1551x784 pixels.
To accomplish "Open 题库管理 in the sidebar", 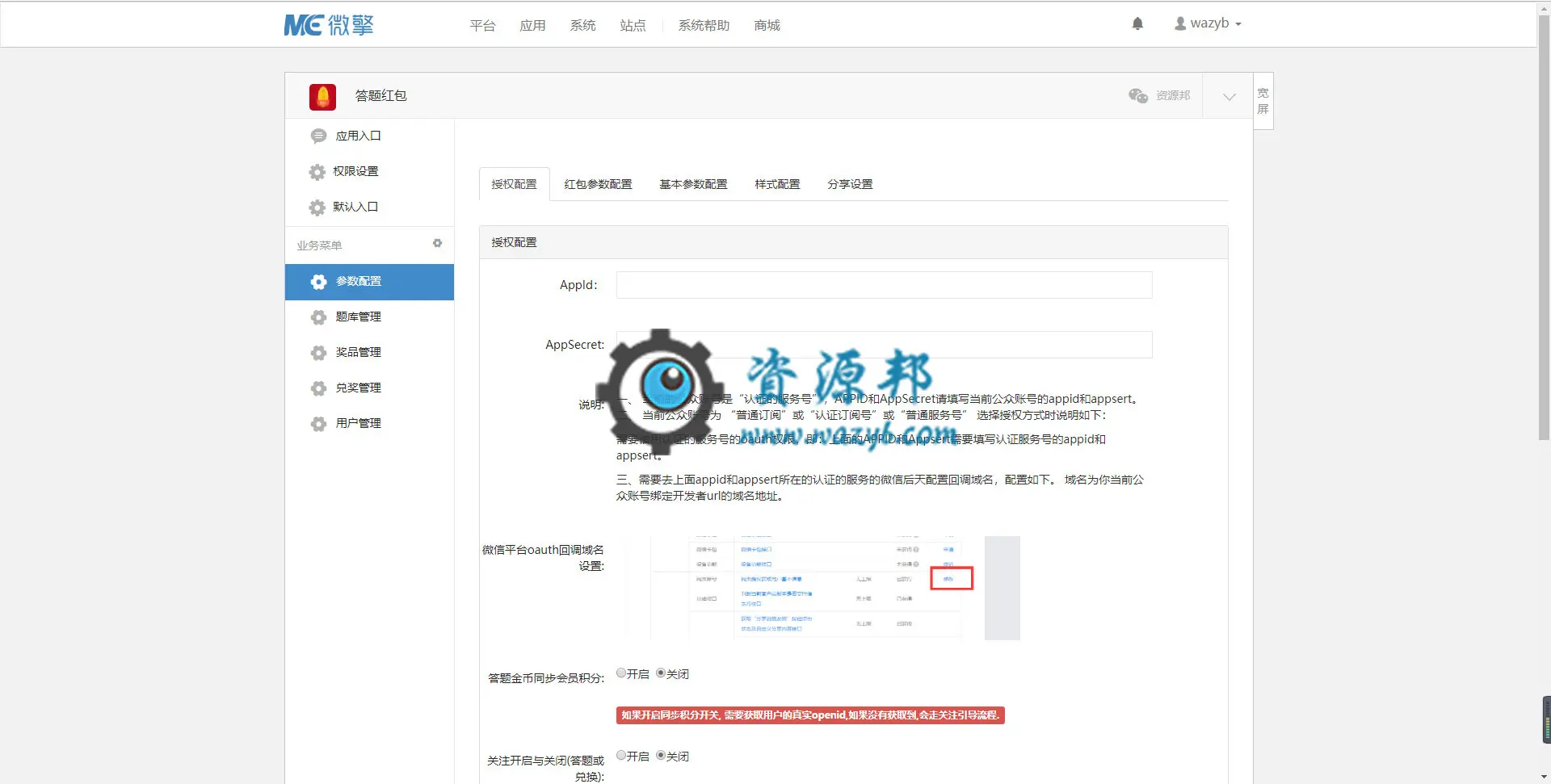I will (358, 317).
